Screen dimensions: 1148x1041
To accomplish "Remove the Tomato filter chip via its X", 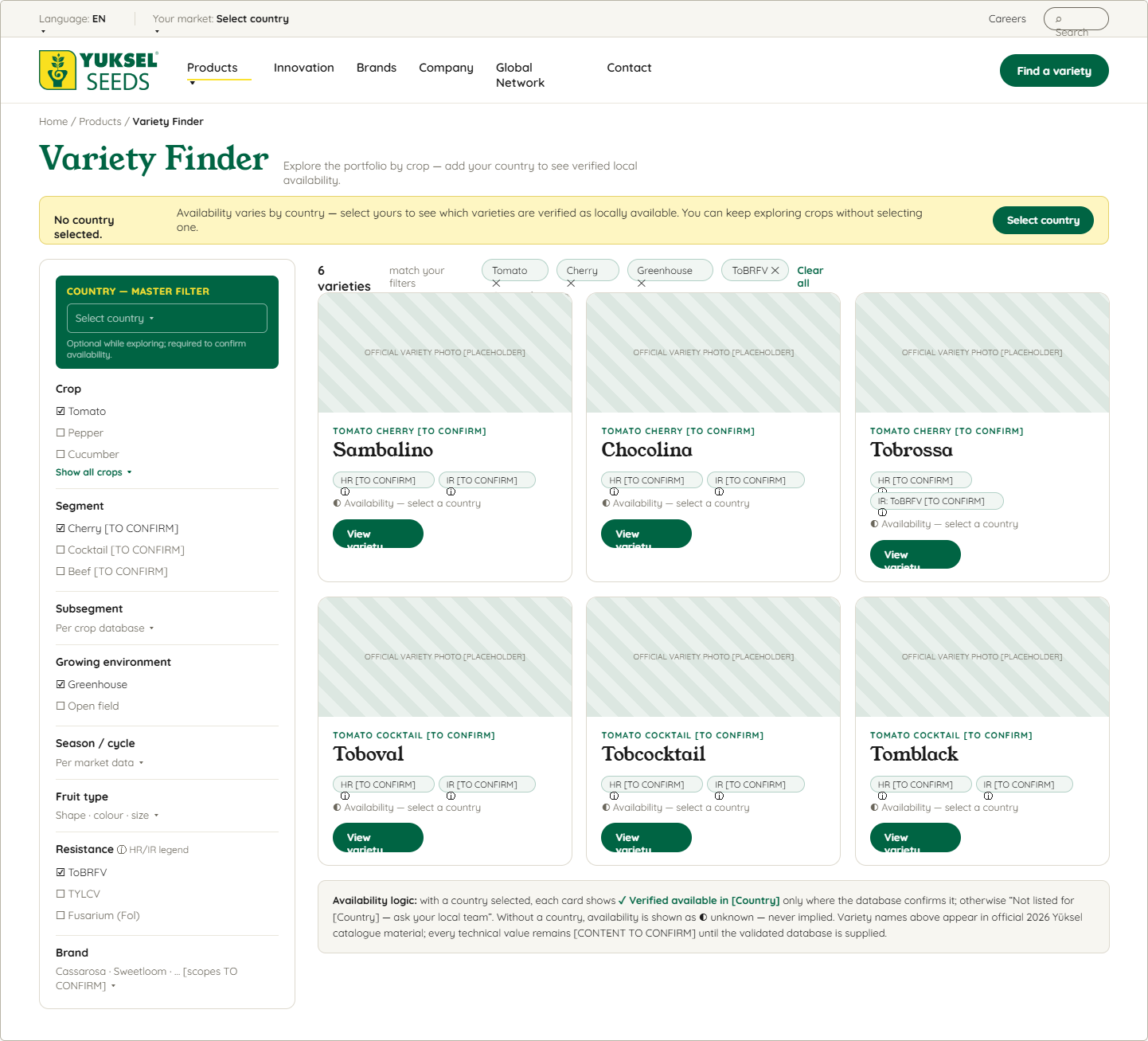I will tap(496, 284).
